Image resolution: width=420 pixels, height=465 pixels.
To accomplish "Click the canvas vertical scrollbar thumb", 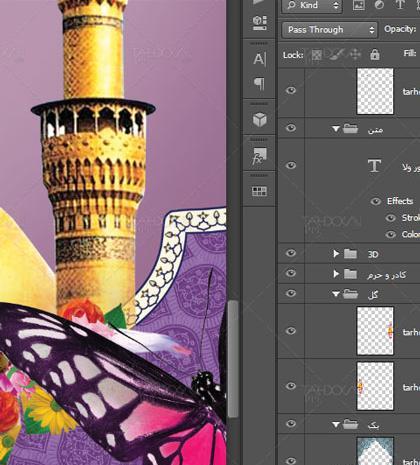I will [233, 359].
